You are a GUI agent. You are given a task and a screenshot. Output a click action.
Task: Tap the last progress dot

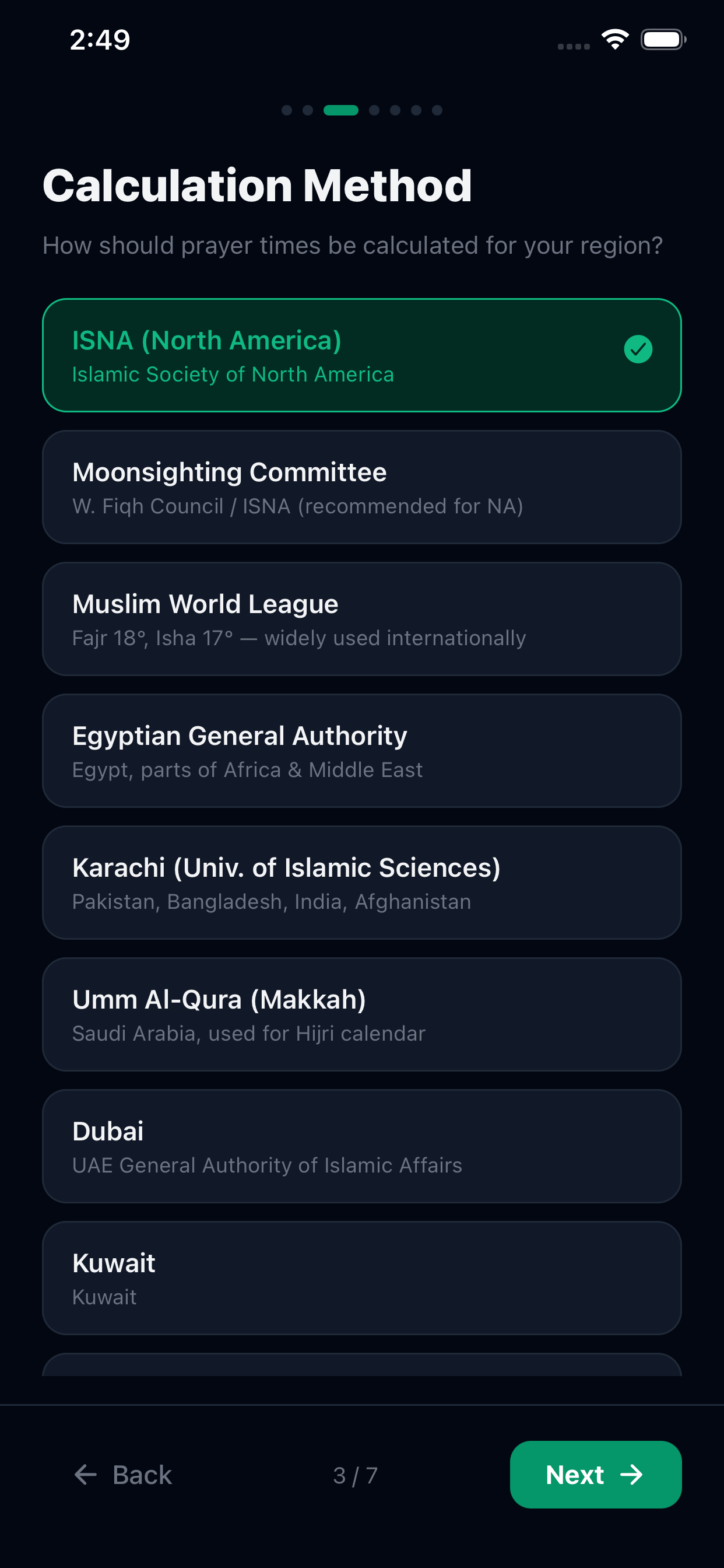point(437,110)
